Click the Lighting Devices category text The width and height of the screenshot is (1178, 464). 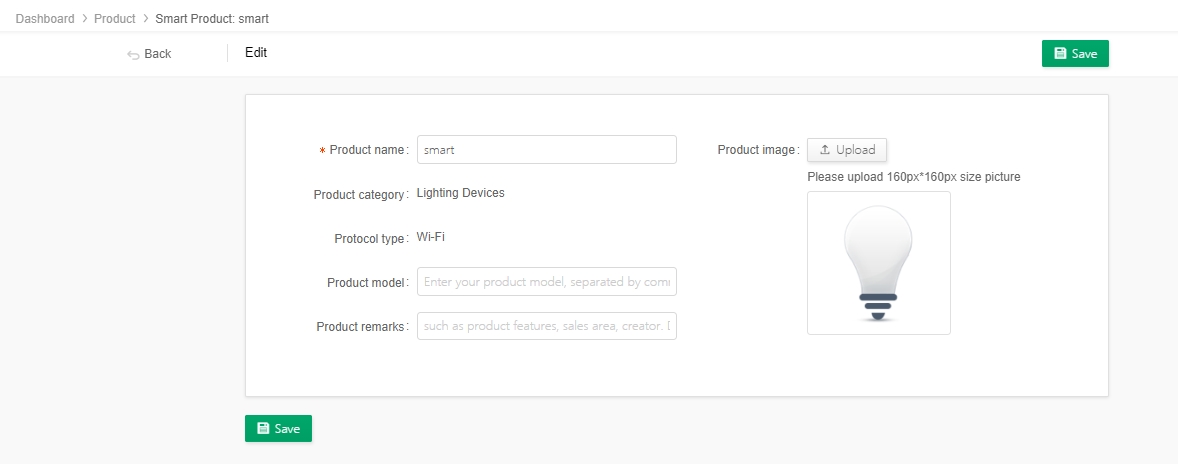pyautogui.click(x=461, y=193)
